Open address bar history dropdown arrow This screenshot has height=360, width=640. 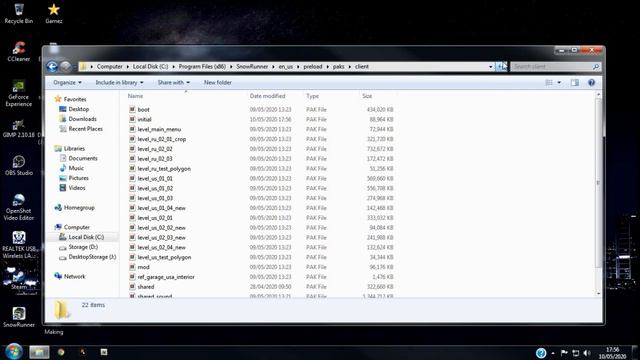pos(491,67)
